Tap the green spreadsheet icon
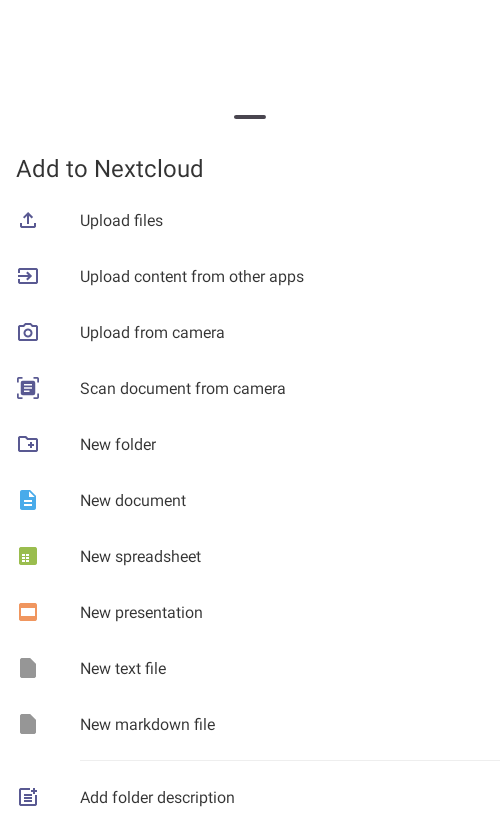The width and height of the screenshot is (500, 833). tap(28, 556)
